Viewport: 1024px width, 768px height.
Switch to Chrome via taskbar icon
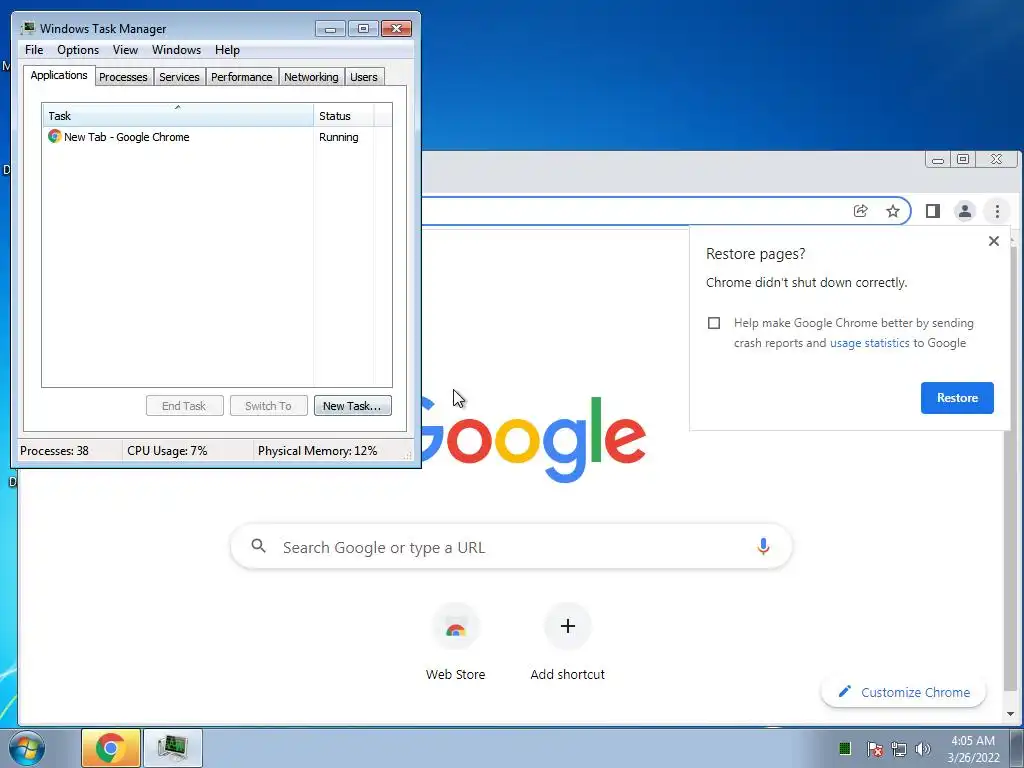click(110, 748)
